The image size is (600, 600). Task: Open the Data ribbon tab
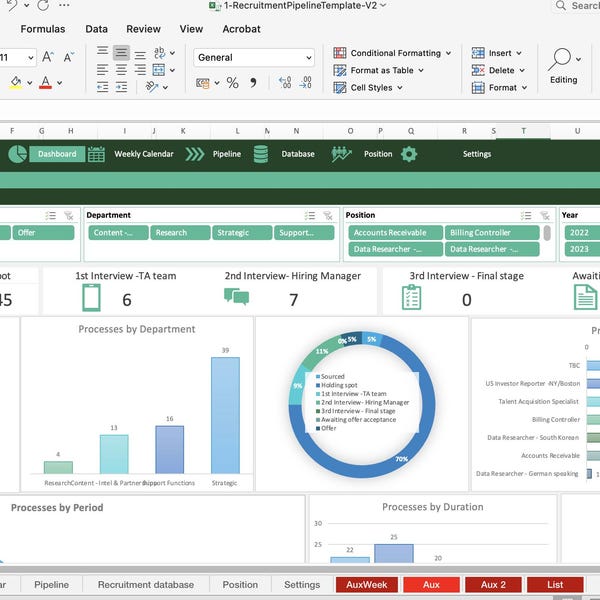96,29
